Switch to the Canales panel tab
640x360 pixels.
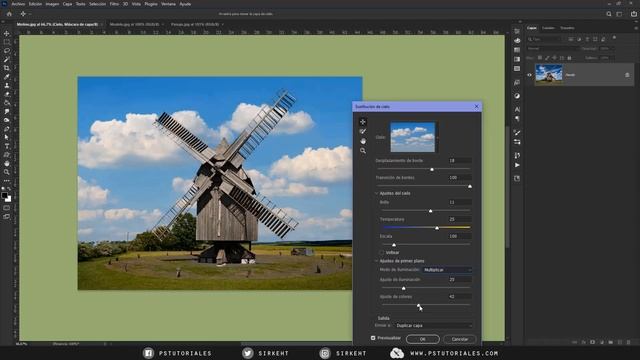tap(548, 28)
